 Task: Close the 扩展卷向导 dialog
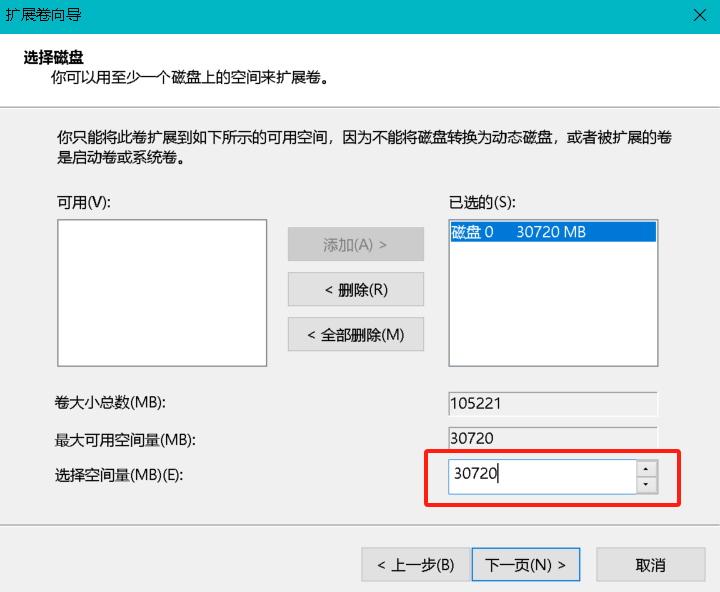coord(699,15)
